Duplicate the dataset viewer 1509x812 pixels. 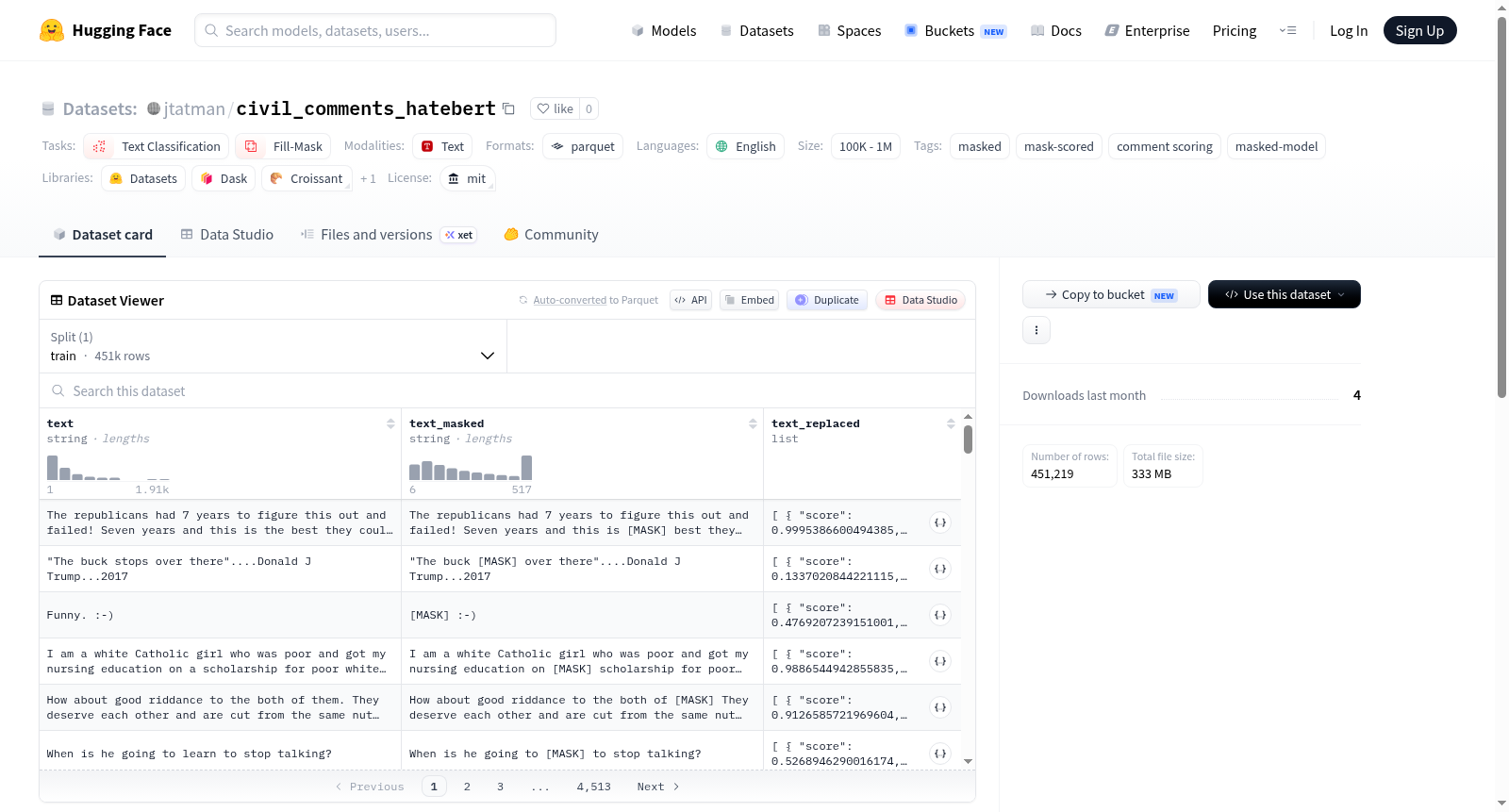[x=826, y=300]
